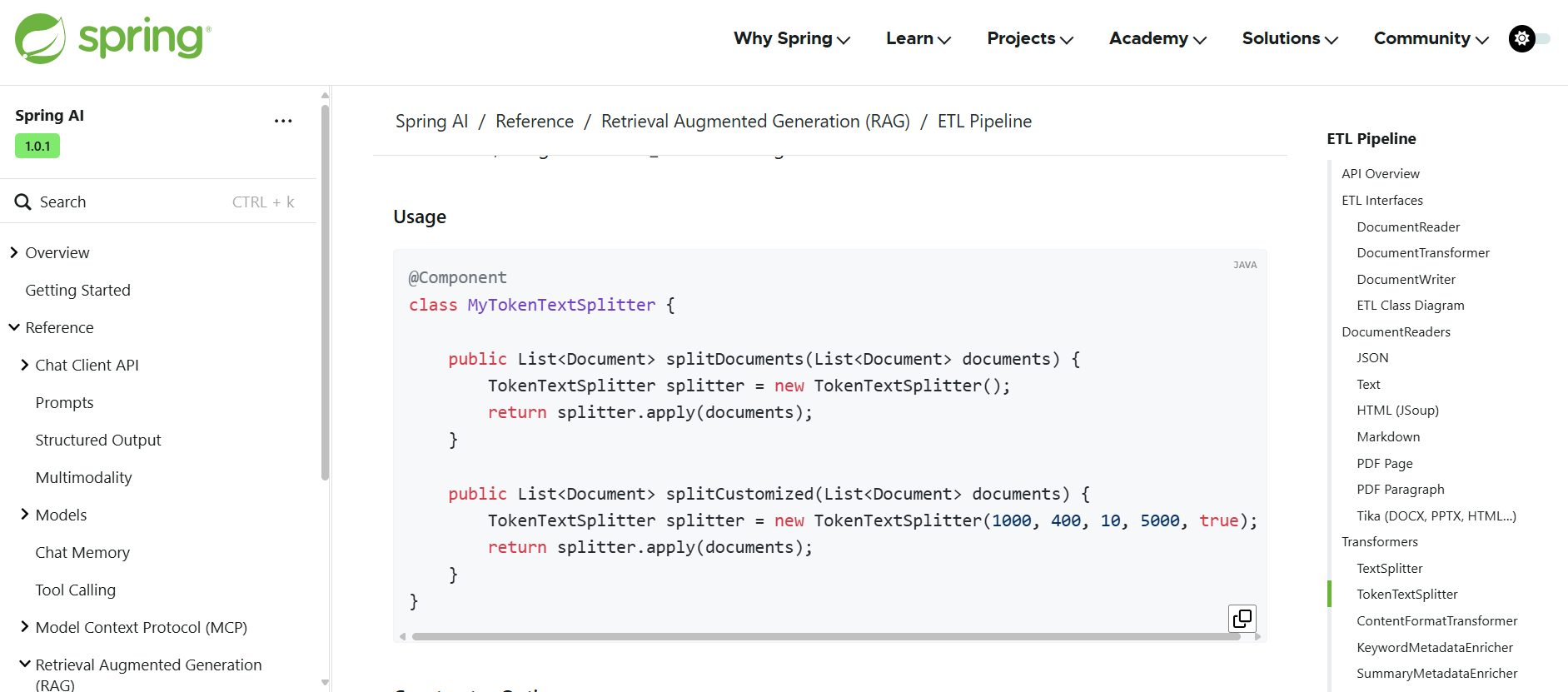The image size is (1568, 692).
Task: Copy the code snippet to clipboard
Action: (1242, 619)
